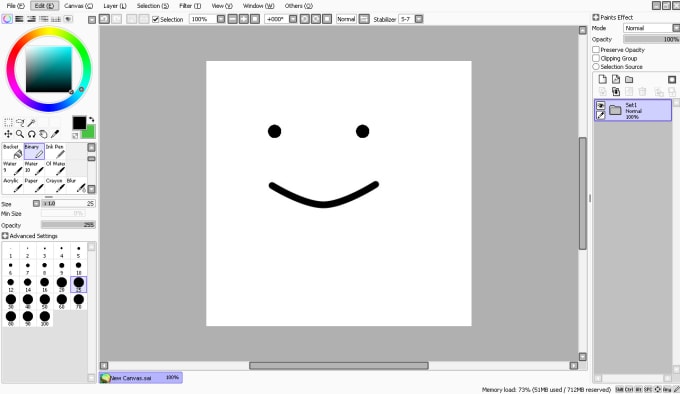Open the Canvas menu
Viewport: 680px width, 394px height.
tap(78, 6)
